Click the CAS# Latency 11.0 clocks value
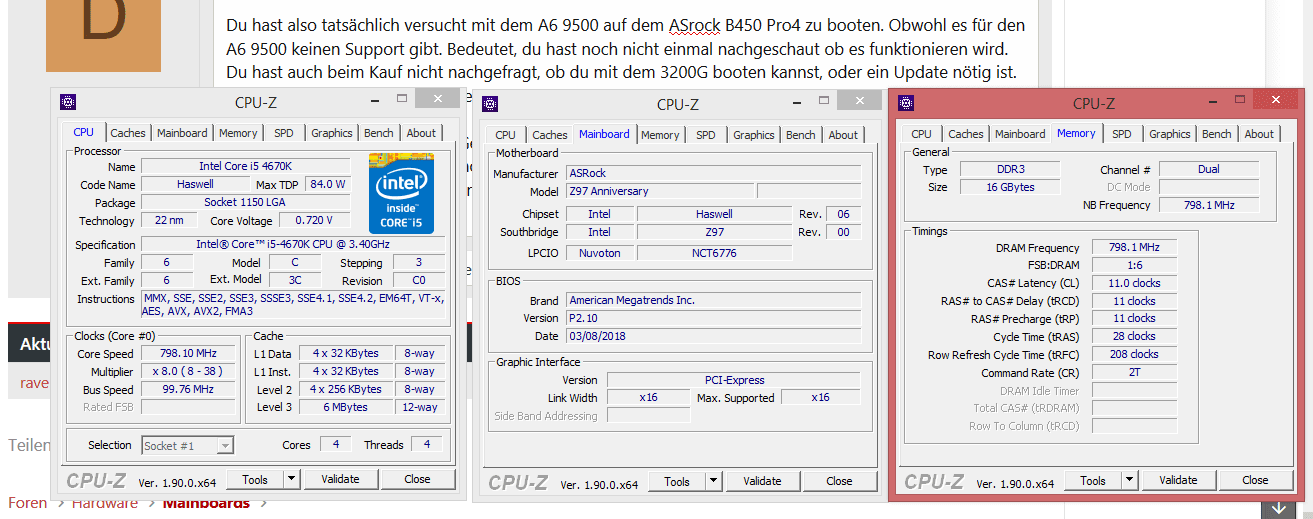This screenshot has width=1313, height=519. pos(1134,283)
